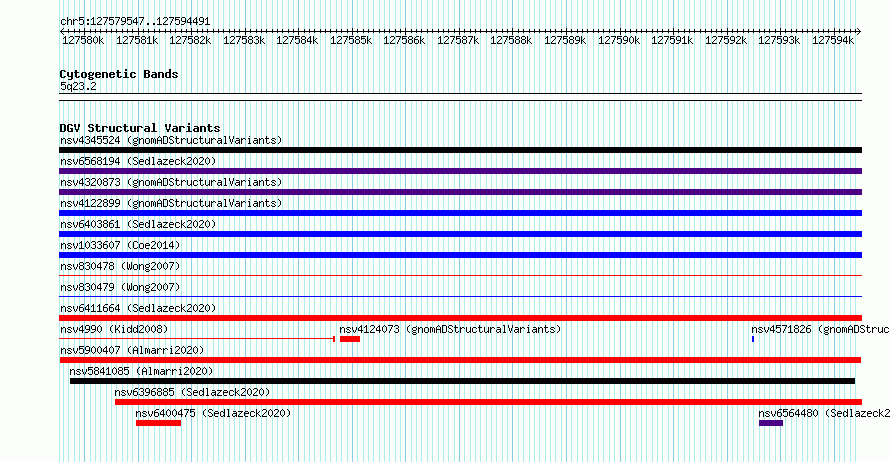
Task: Click the Cytogenetic Bands track title
Action: tap(119, 74)
